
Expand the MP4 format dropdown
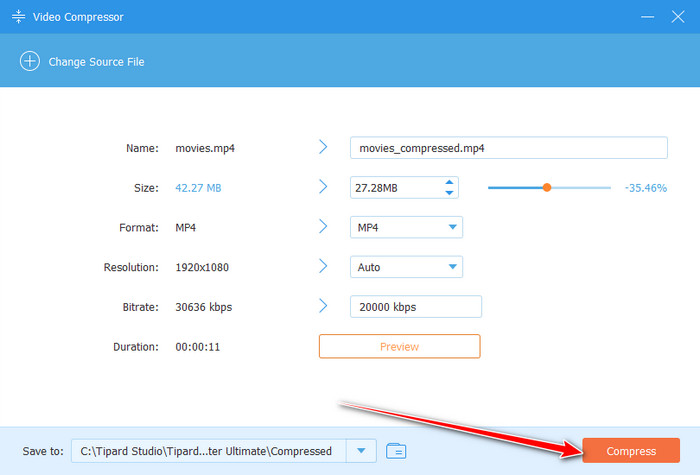point(452,228)
